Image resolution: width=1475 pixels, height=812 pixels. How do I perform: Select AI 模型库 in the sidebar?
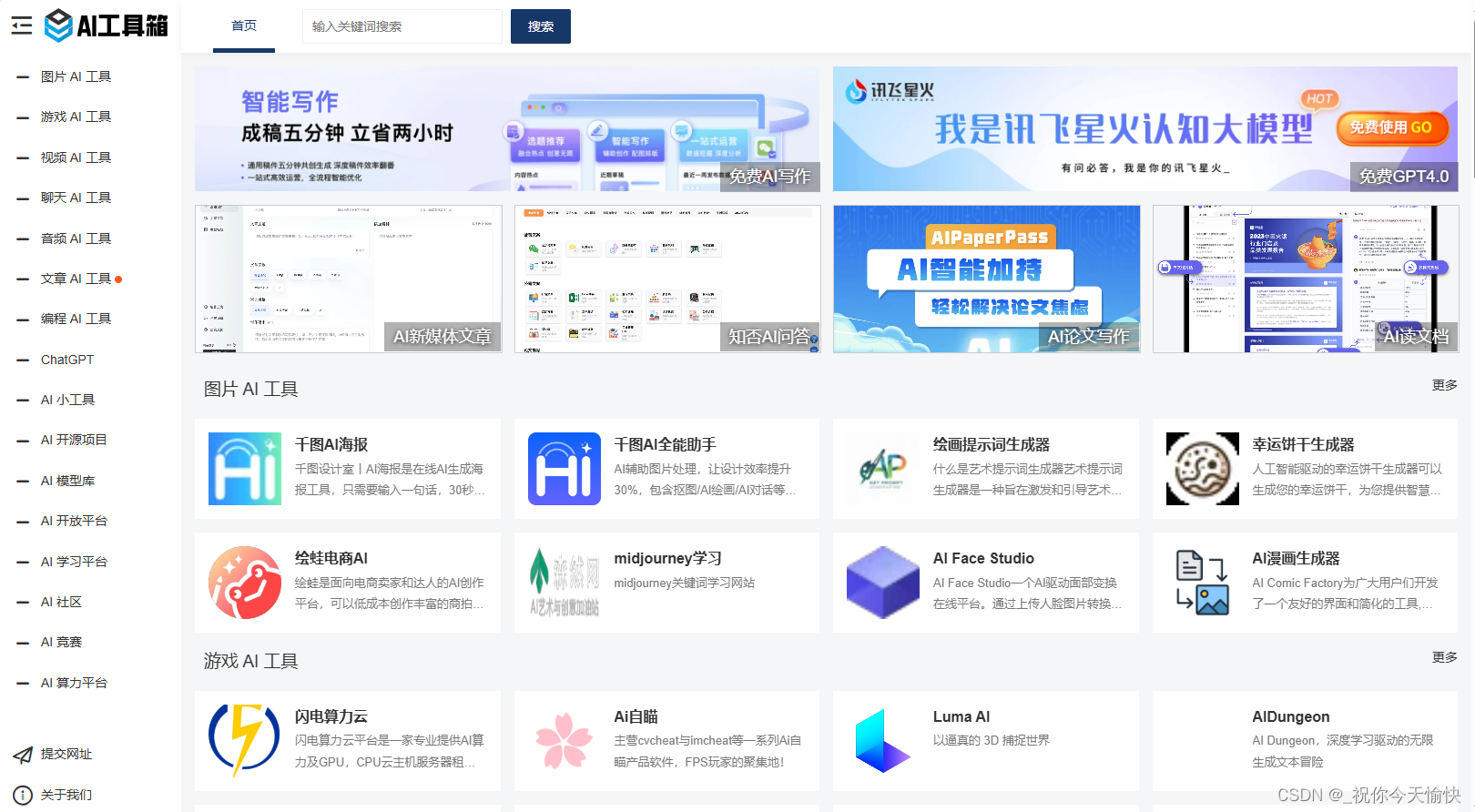coord(67,481)
